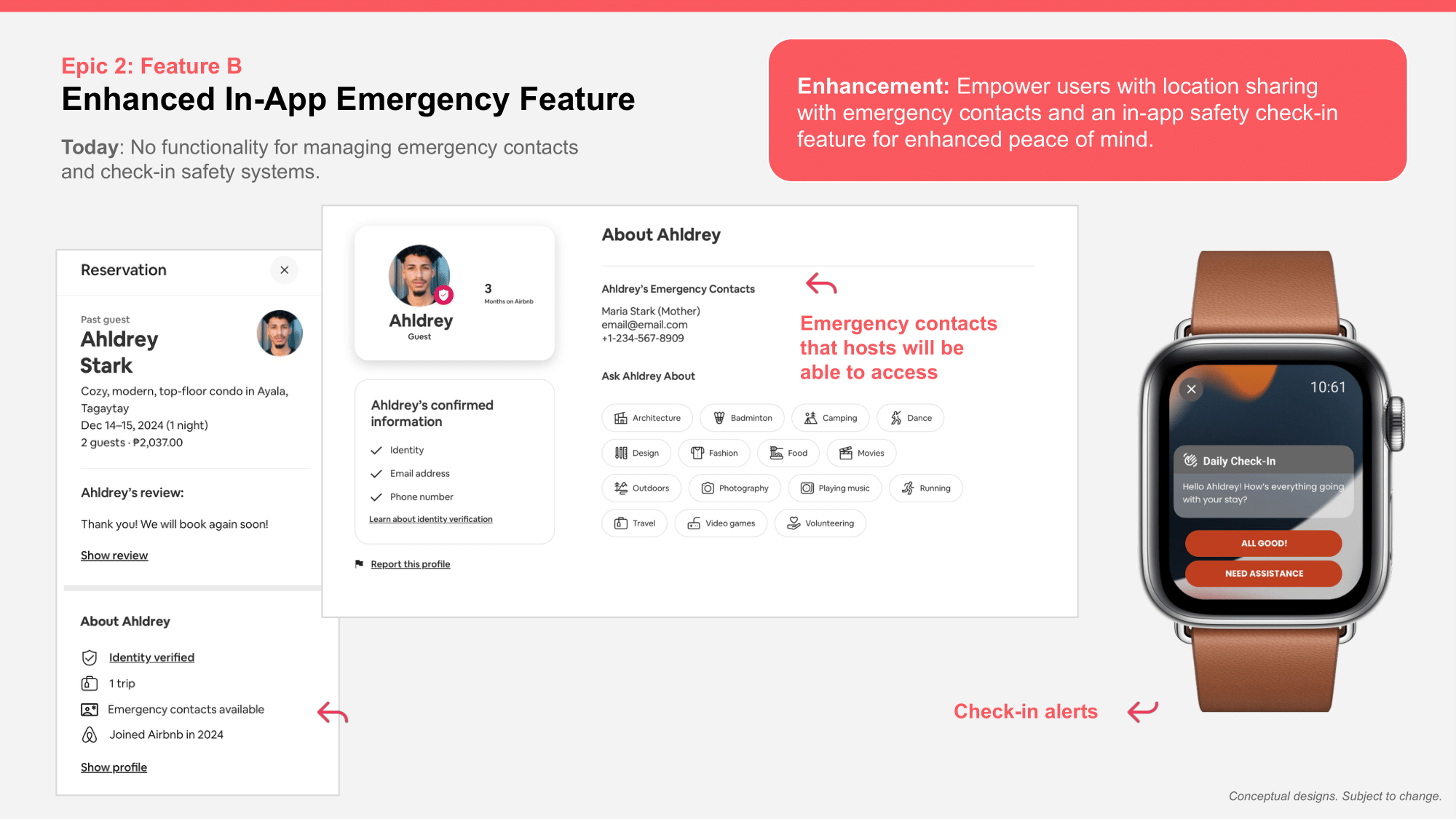Image resolution: width=1456 pixels, height=819 pixels.
Task: Click the Emergency contacts available icon
Action: point(90,709)
